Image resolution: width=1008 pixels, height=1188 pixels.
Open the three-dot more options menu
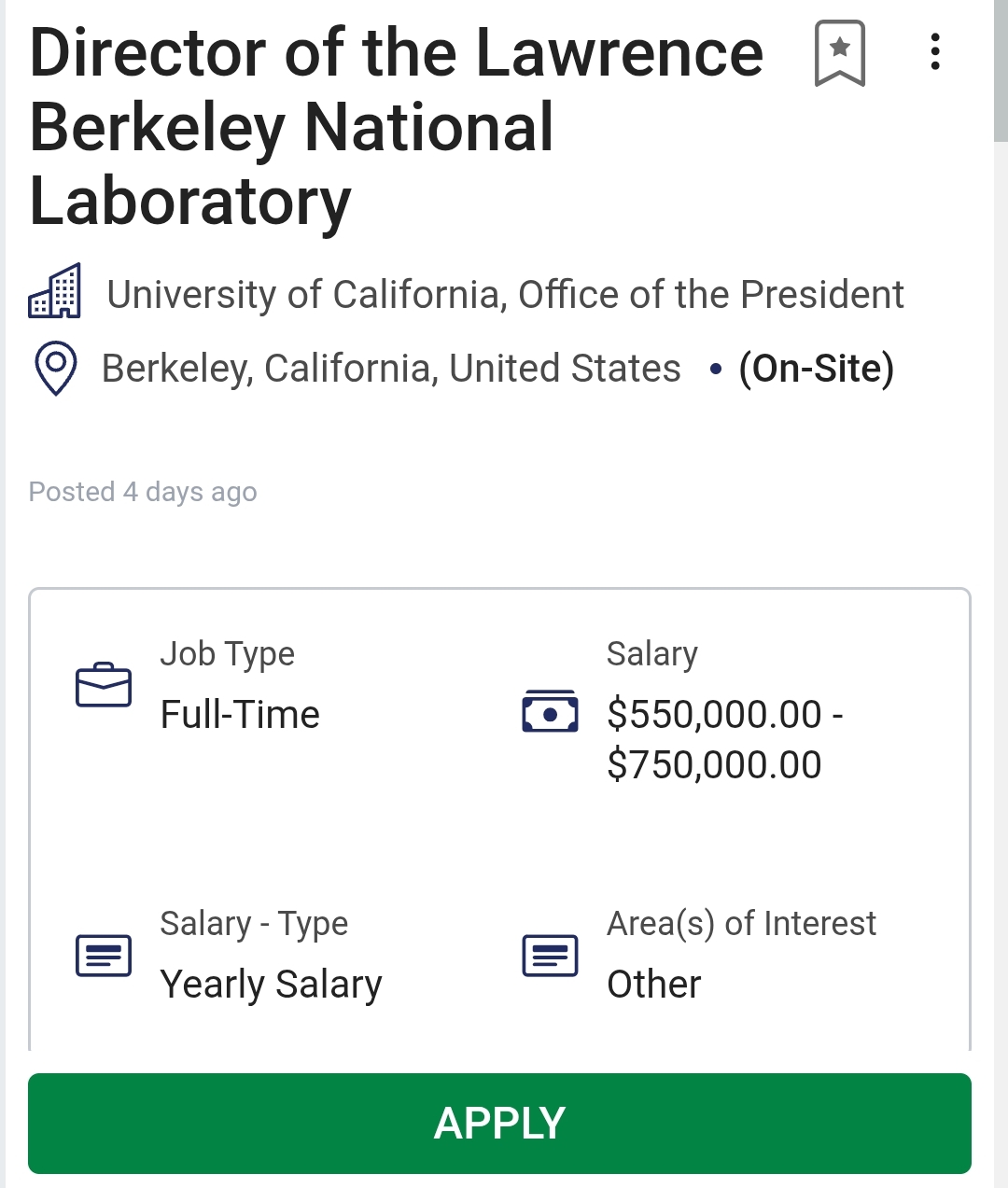point(934,52)
